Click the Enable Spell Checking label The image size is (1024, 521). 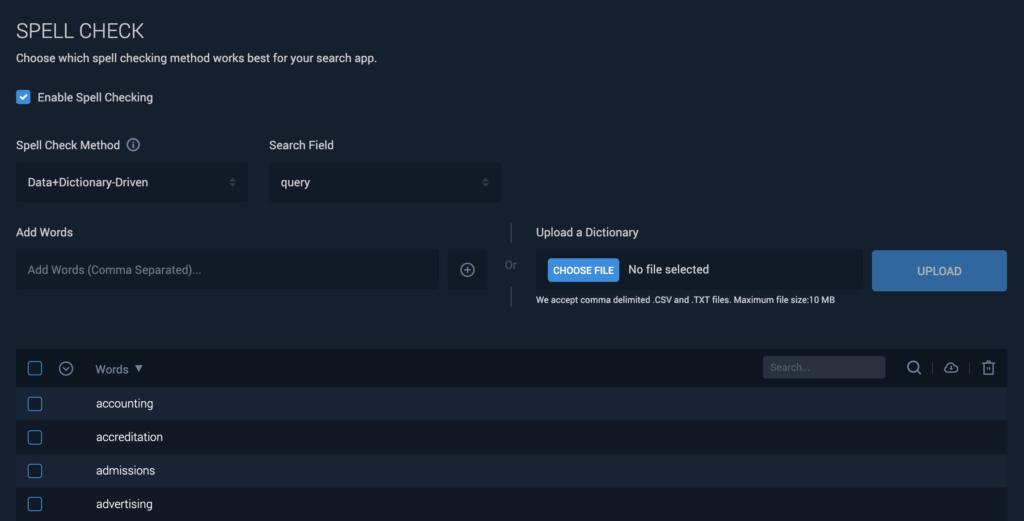tap(95, 97)
